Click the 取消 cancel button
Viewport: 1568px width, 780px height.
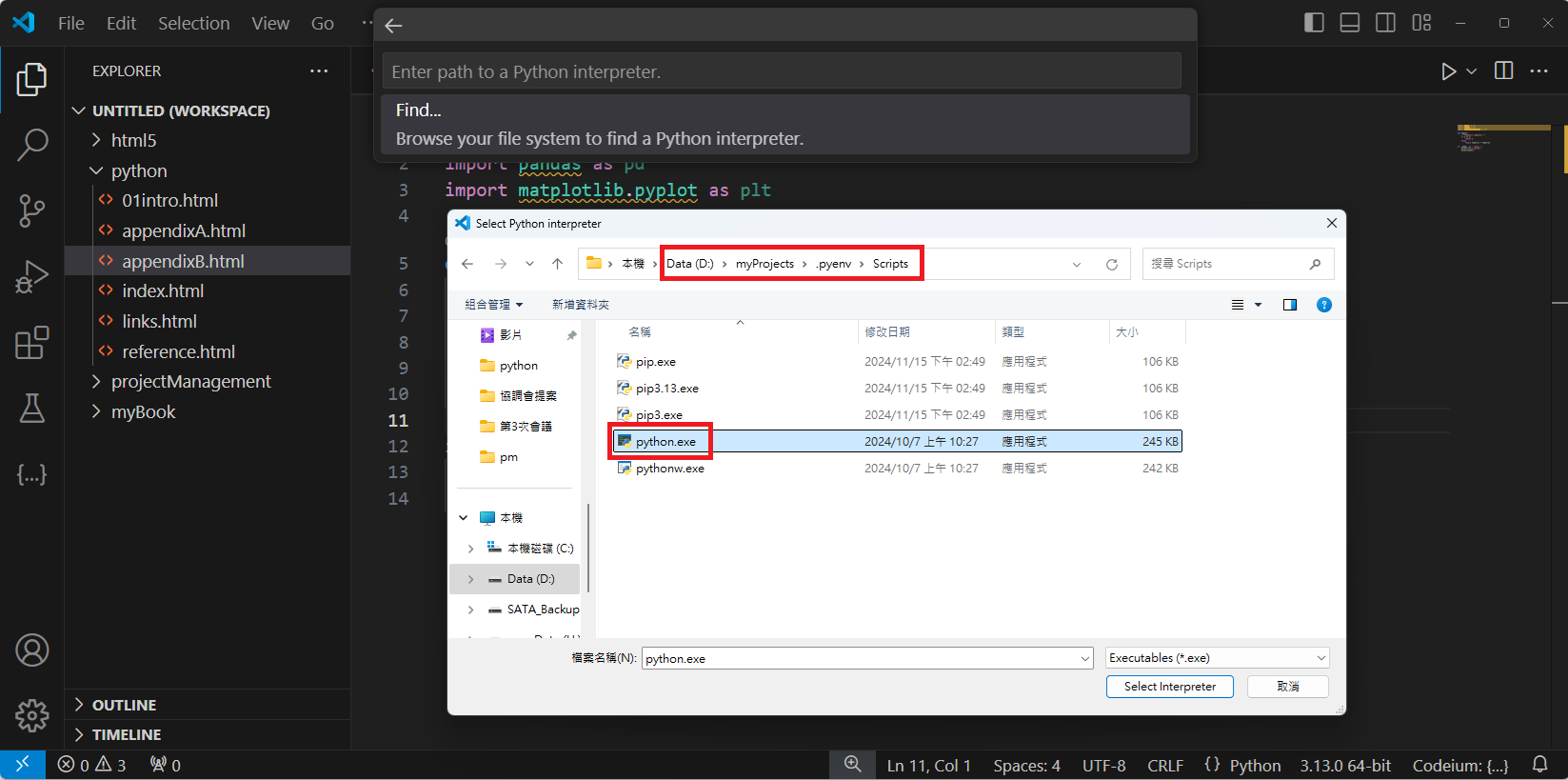tap(1287, 687)
